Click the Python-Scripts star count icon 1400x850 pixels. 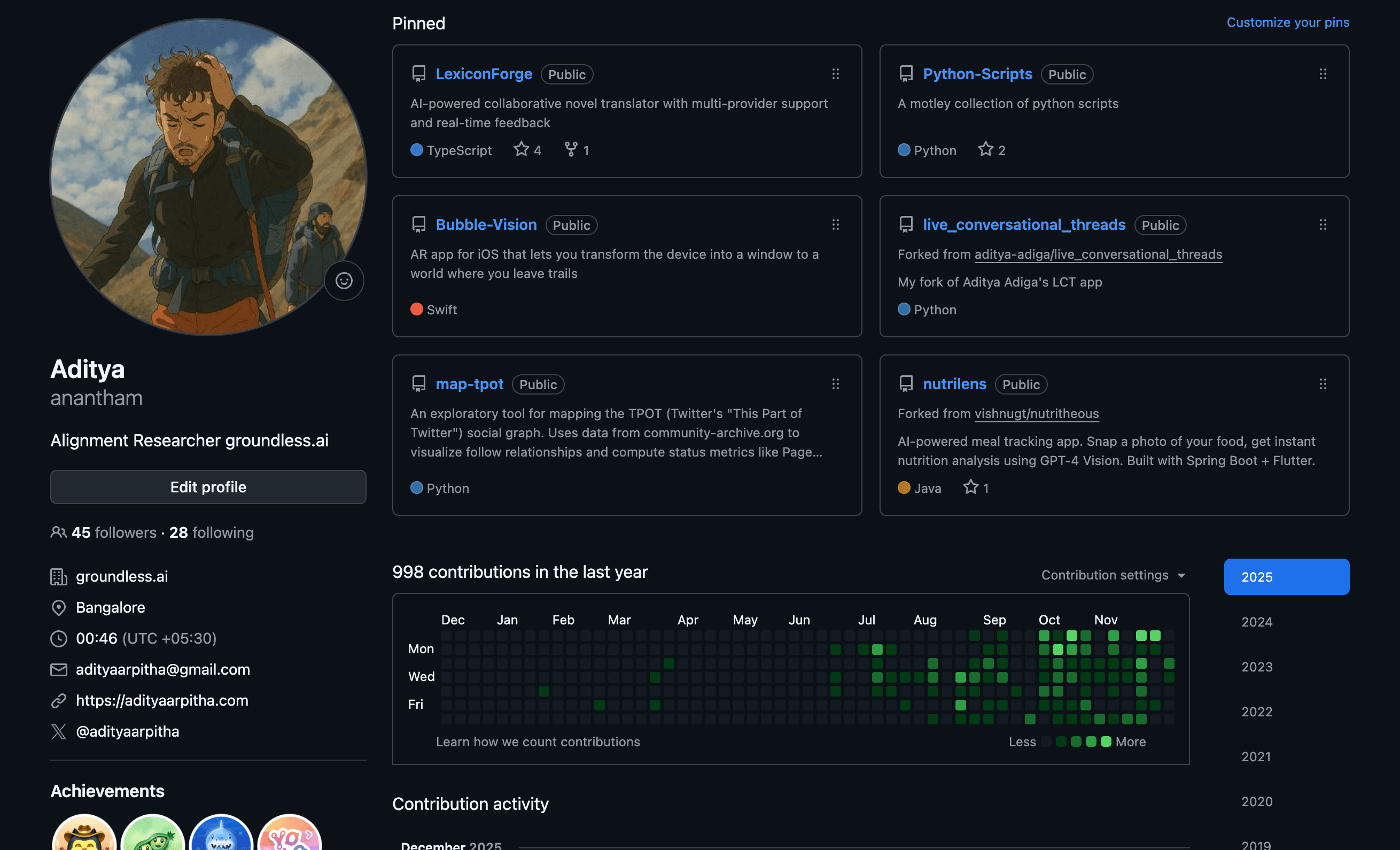click(x=985, y=150)
